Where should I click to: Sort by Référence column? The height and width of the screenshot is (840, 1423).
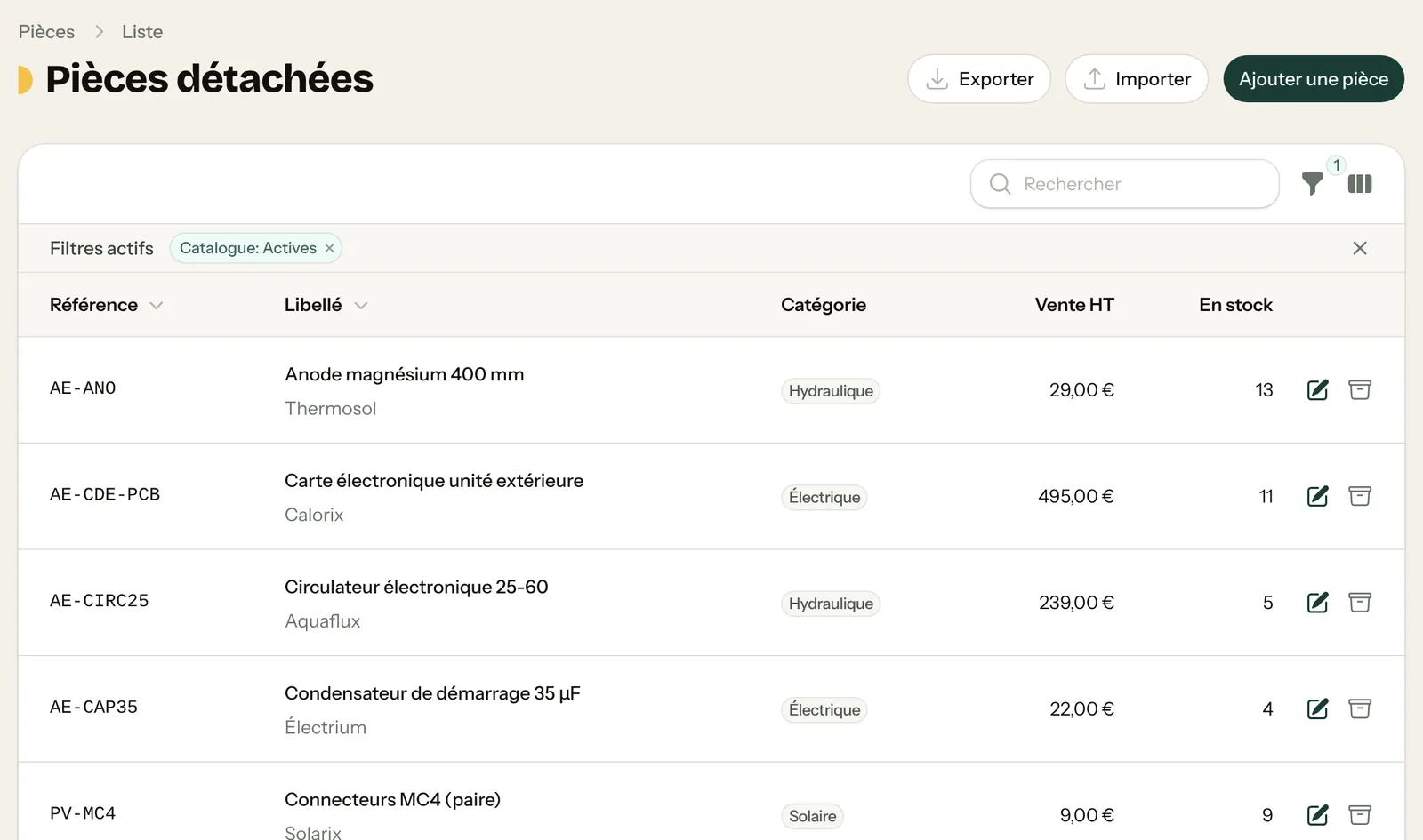point(106,305)
